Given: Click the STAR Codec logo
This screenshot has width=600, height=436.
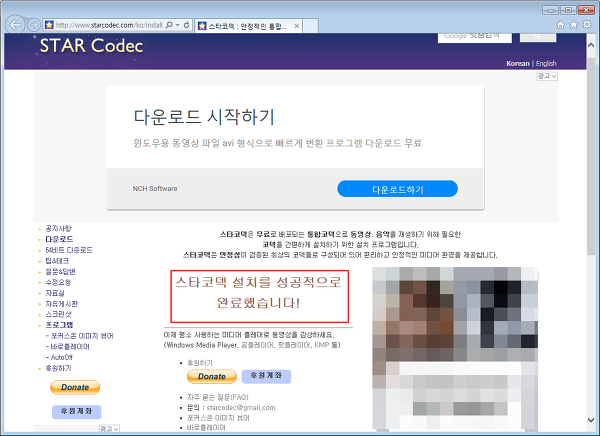Looking at the screenshot, I should (91, 46).
